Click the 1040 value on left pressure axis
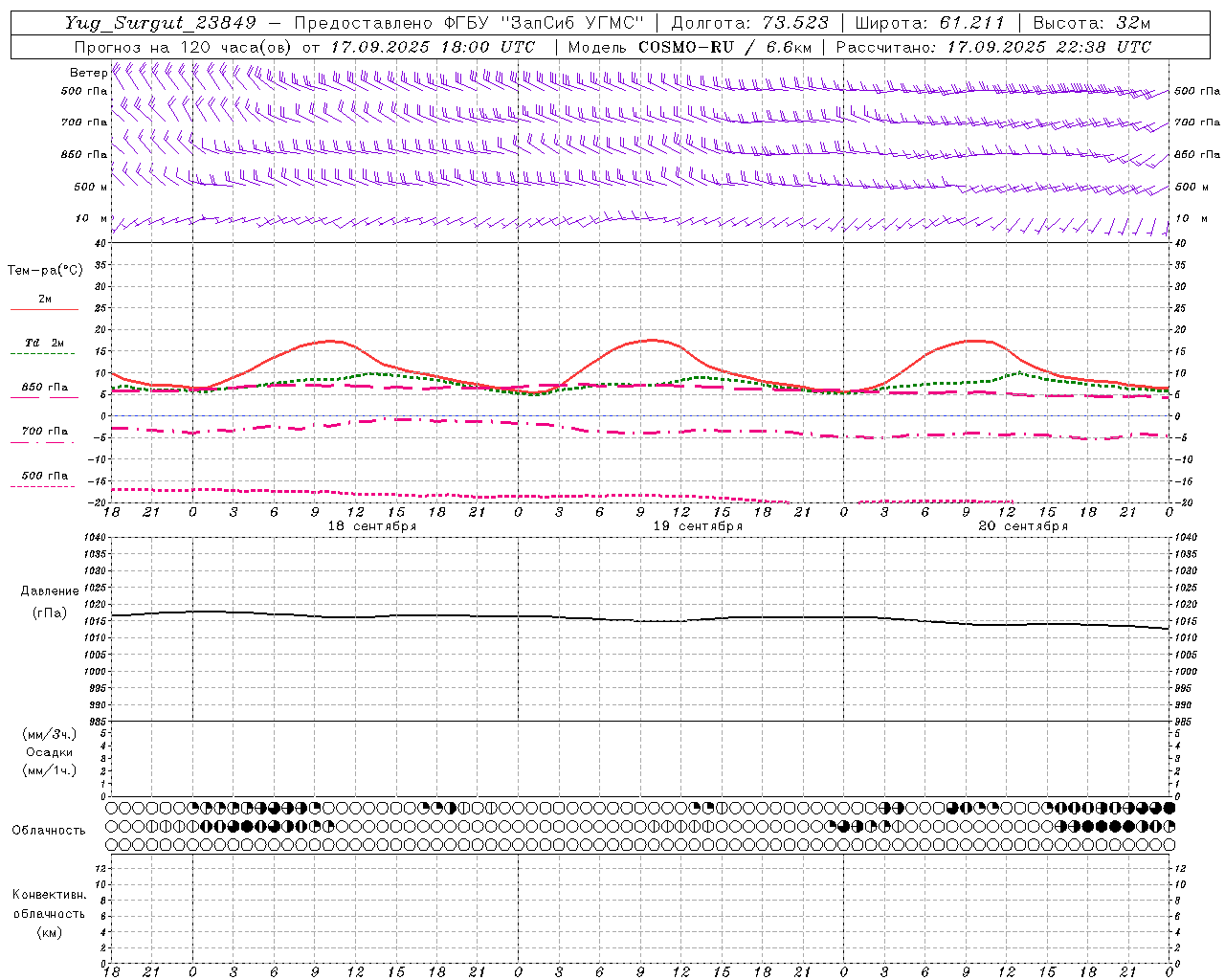The width and height of the screenshot is (1225, 980). [93, 538]
